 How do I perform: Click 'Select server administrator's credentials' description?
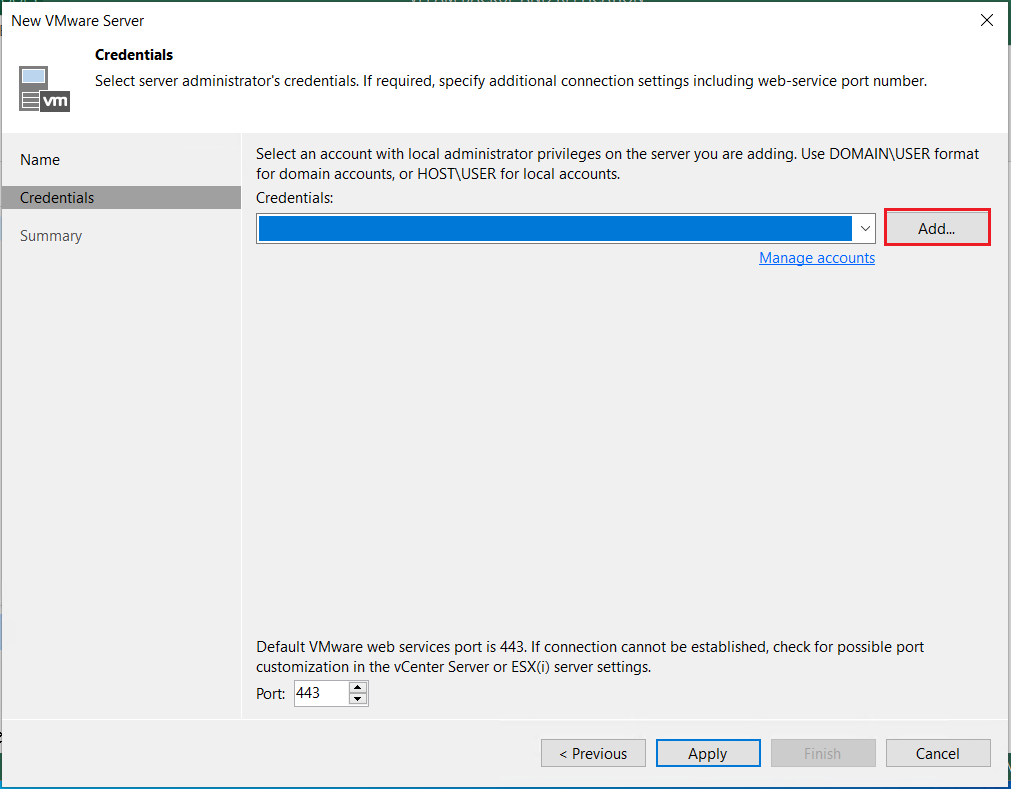click(x=511, y=81)
